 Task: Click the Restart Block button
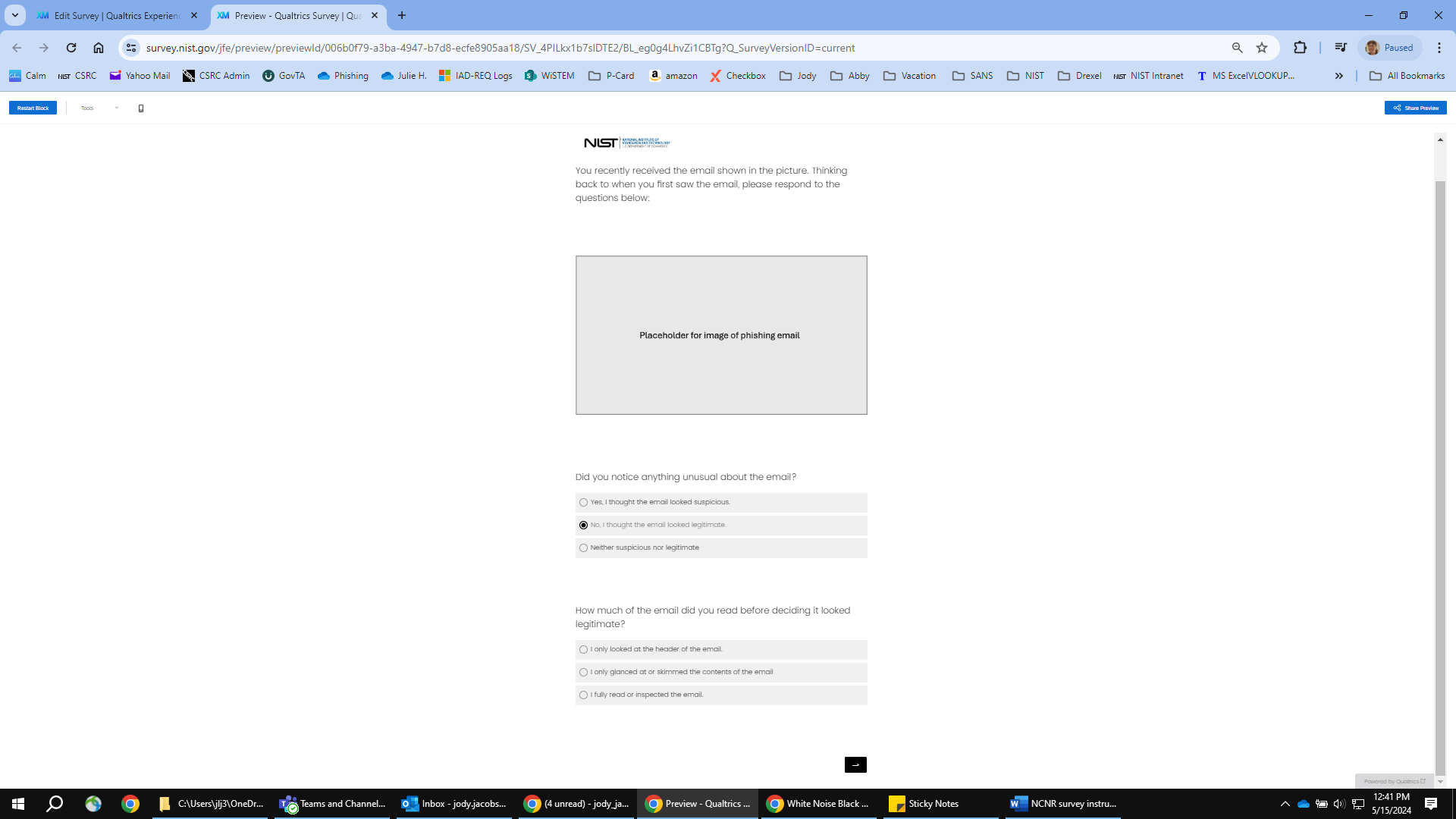click(33, 108)
